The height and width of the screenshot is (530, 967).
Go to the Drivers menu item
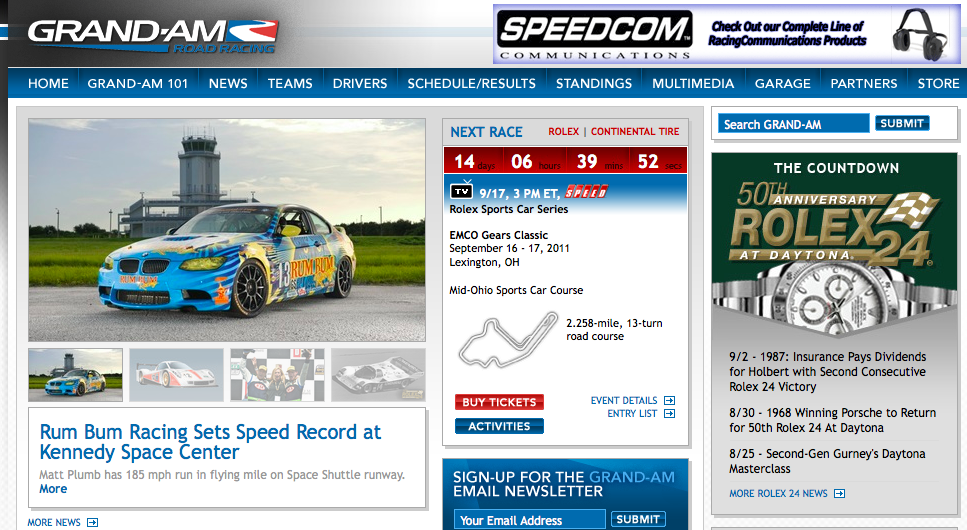tap(359, 83)
